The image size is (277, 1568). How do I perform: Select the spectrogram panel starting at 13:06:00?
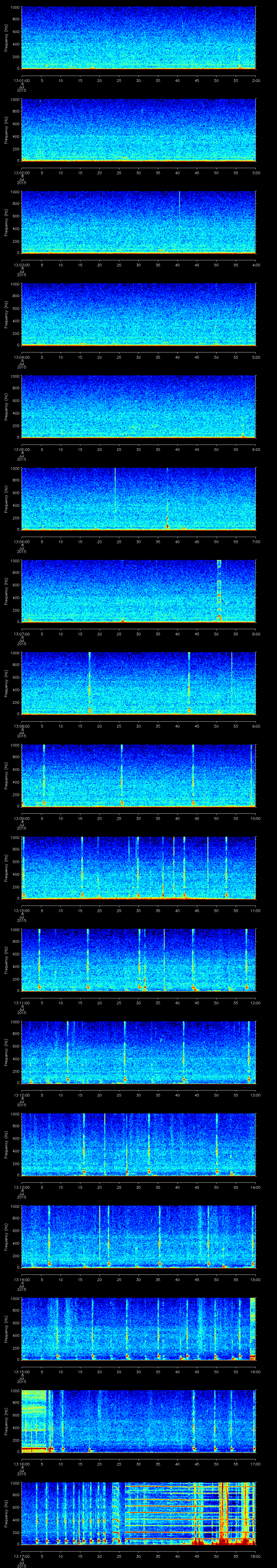[138, 499]
